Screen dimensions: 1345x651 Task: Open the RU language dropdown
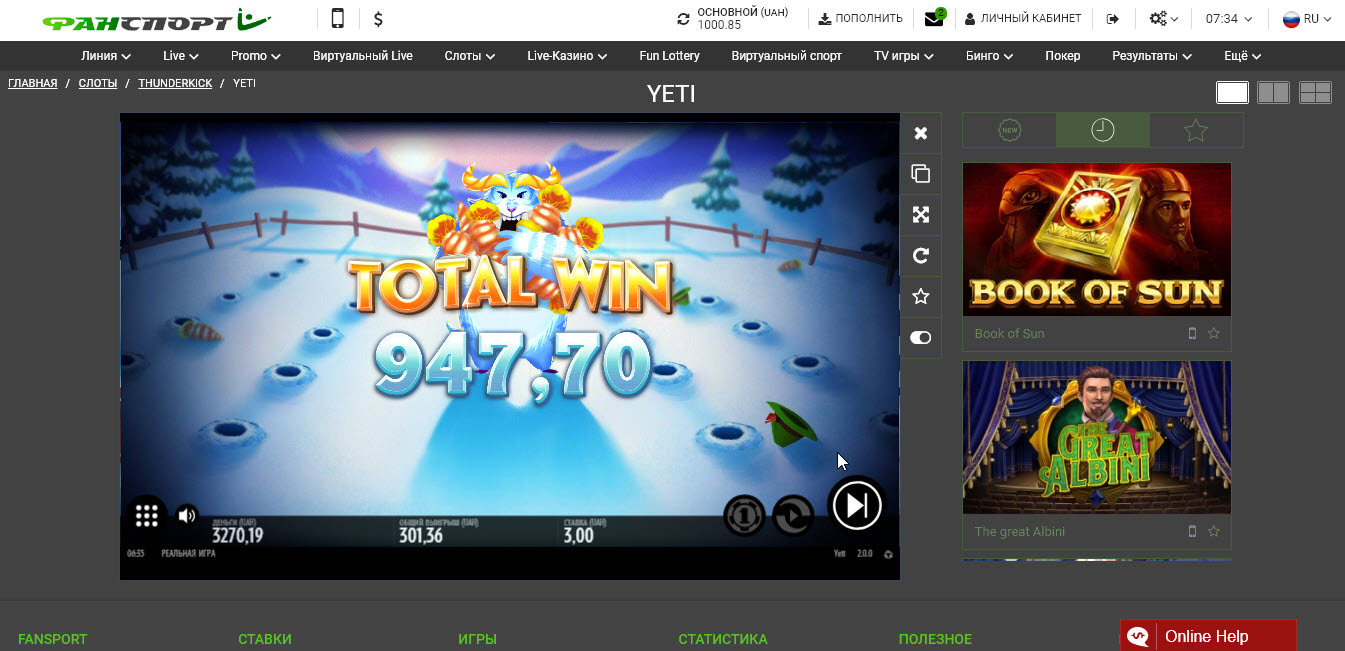(1307, 18)
